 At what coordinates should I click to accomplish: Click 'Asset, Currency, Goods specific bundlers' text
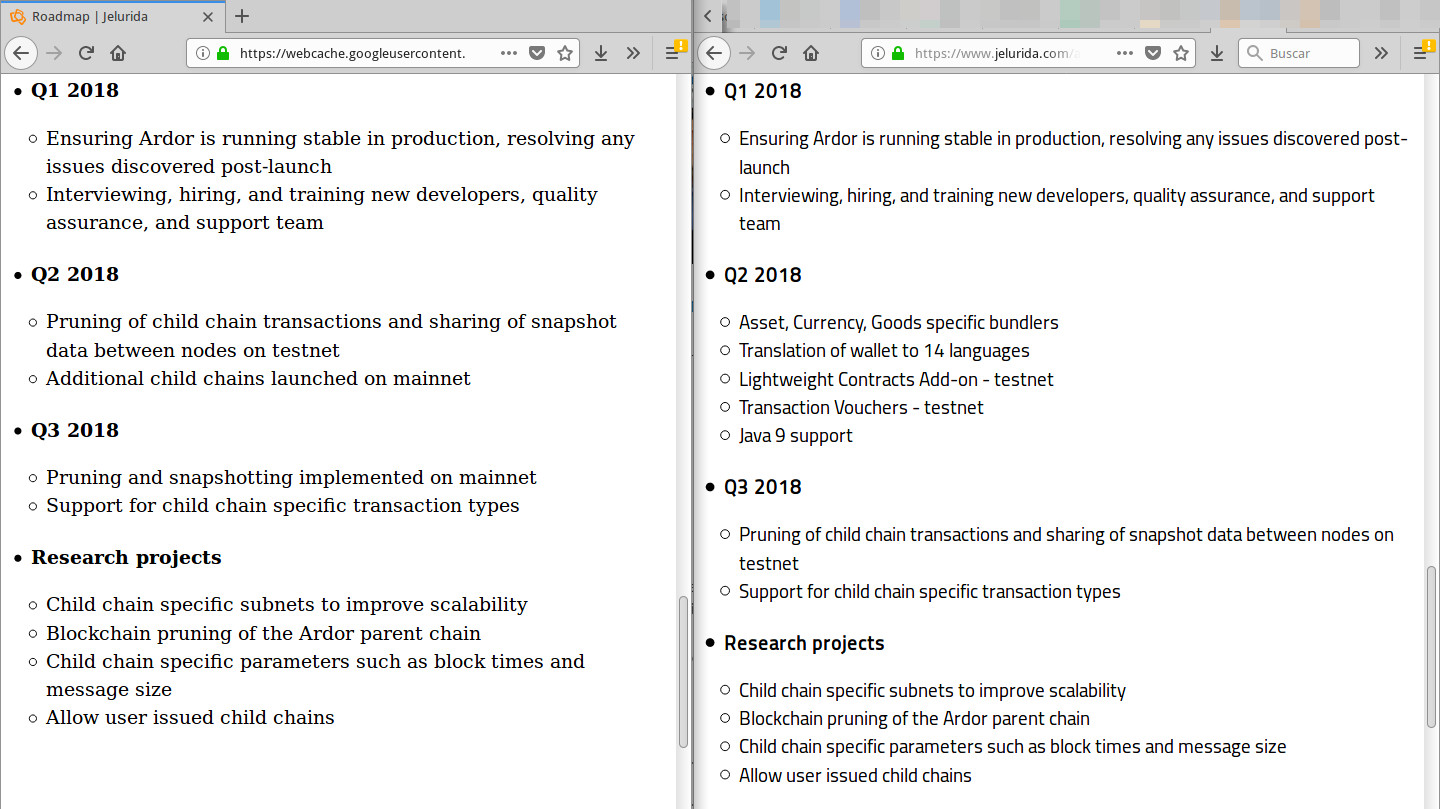pyautogui.click(x=899, y=322)
